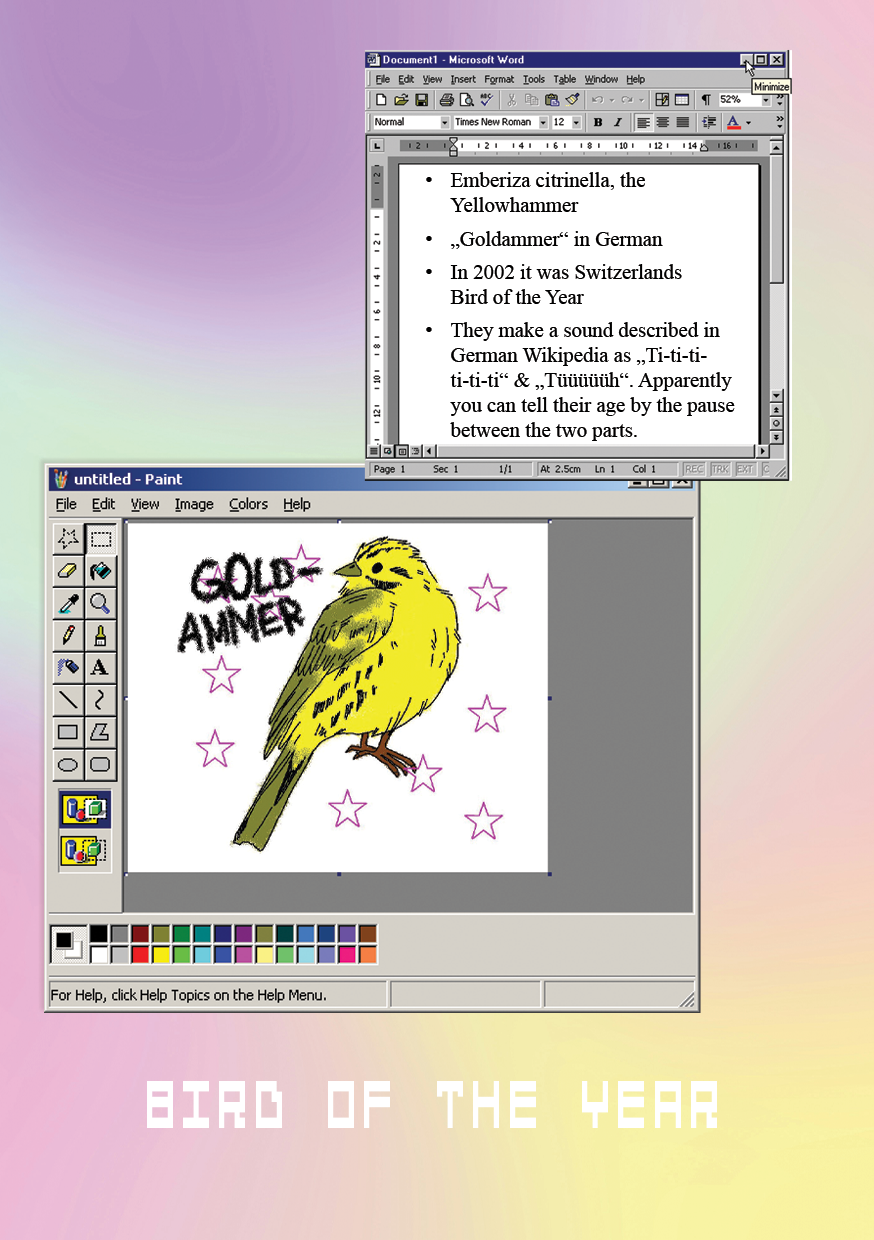The height and width of the screenshot is (1240, 874).
Task: Open the 52% zoom dropdown in Word
Action: click(766, 99)
